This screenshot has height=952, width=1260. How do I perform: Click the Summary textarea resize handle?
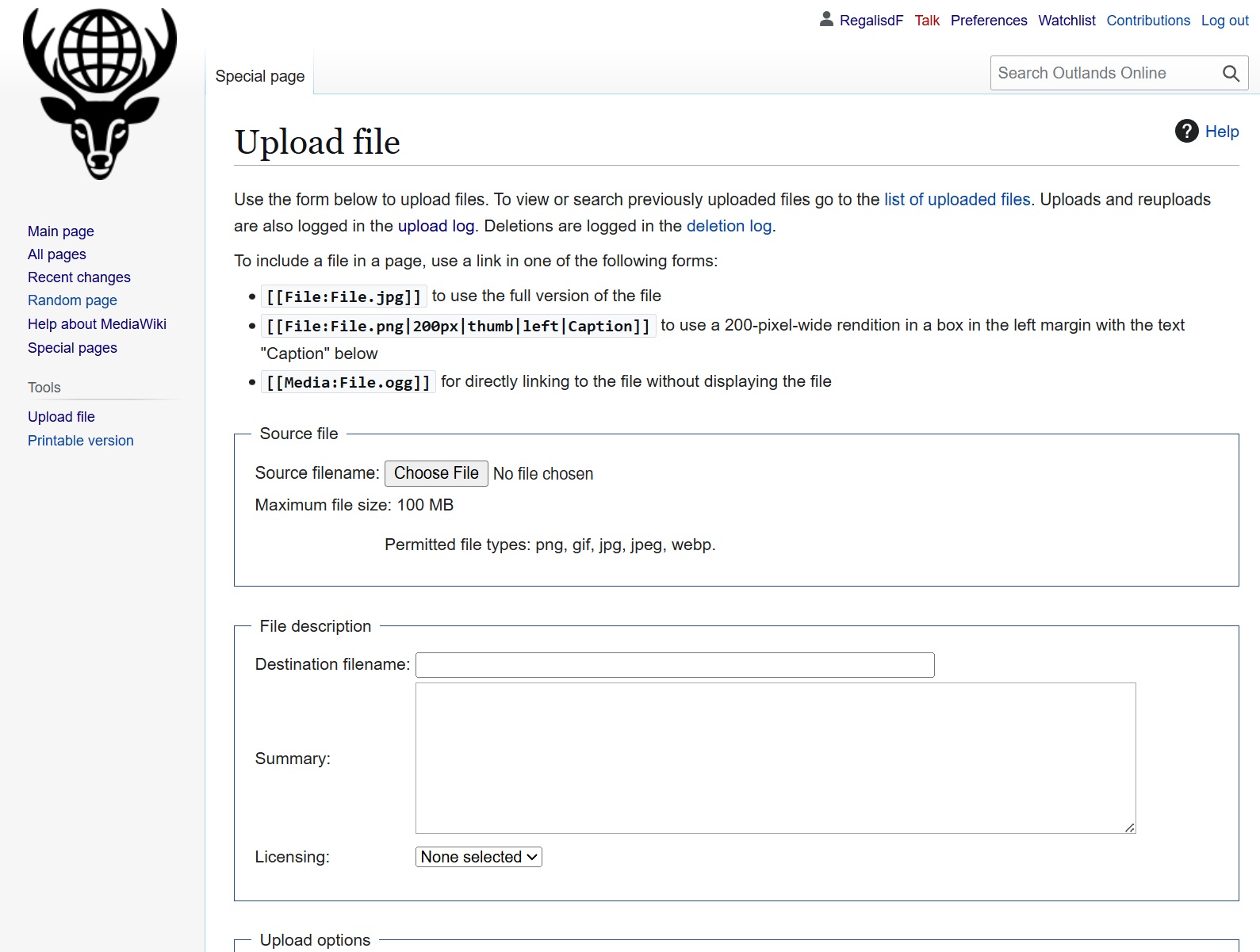1129,828
